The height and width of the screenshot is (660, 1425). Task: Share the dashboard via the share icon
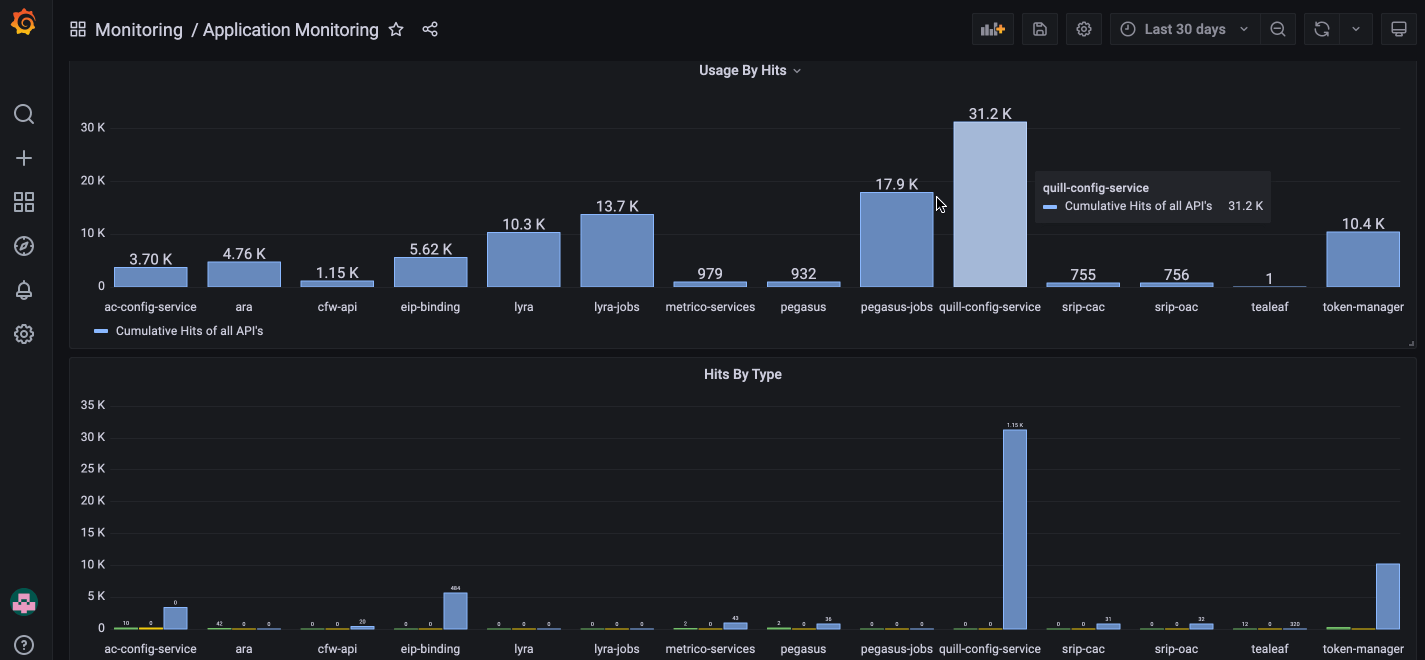pos(430,29)
